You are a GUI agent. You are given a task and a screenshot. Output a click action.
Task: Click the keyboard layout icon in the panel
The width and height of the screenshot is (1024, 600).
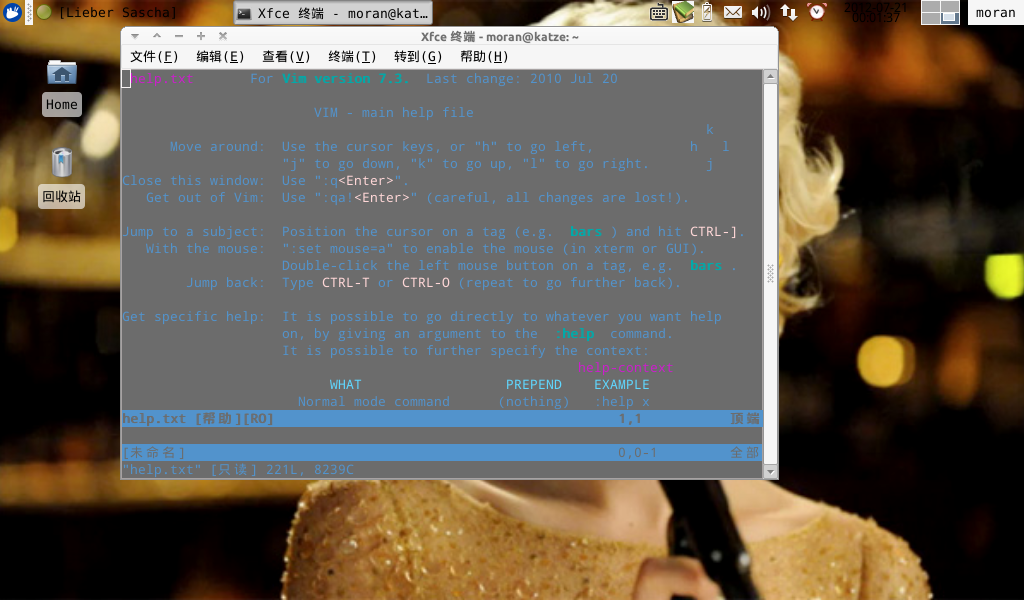pos(658,12)
